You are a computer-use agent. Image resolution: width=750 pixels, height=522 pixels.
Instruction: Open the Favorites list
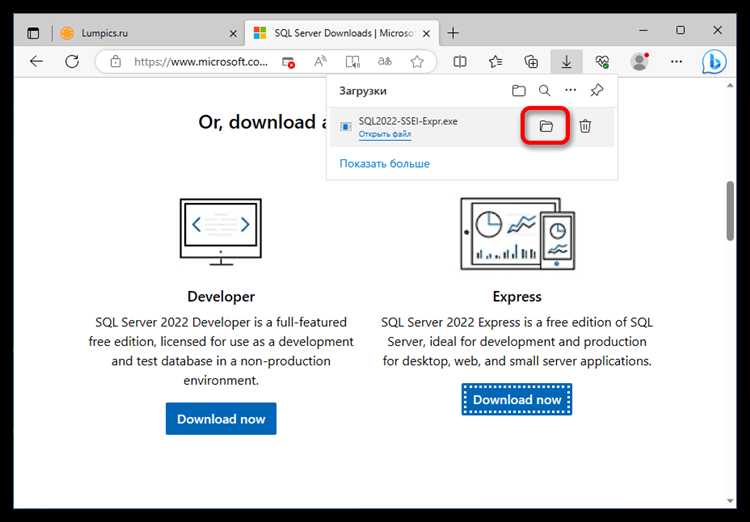(x=496, y=61)
